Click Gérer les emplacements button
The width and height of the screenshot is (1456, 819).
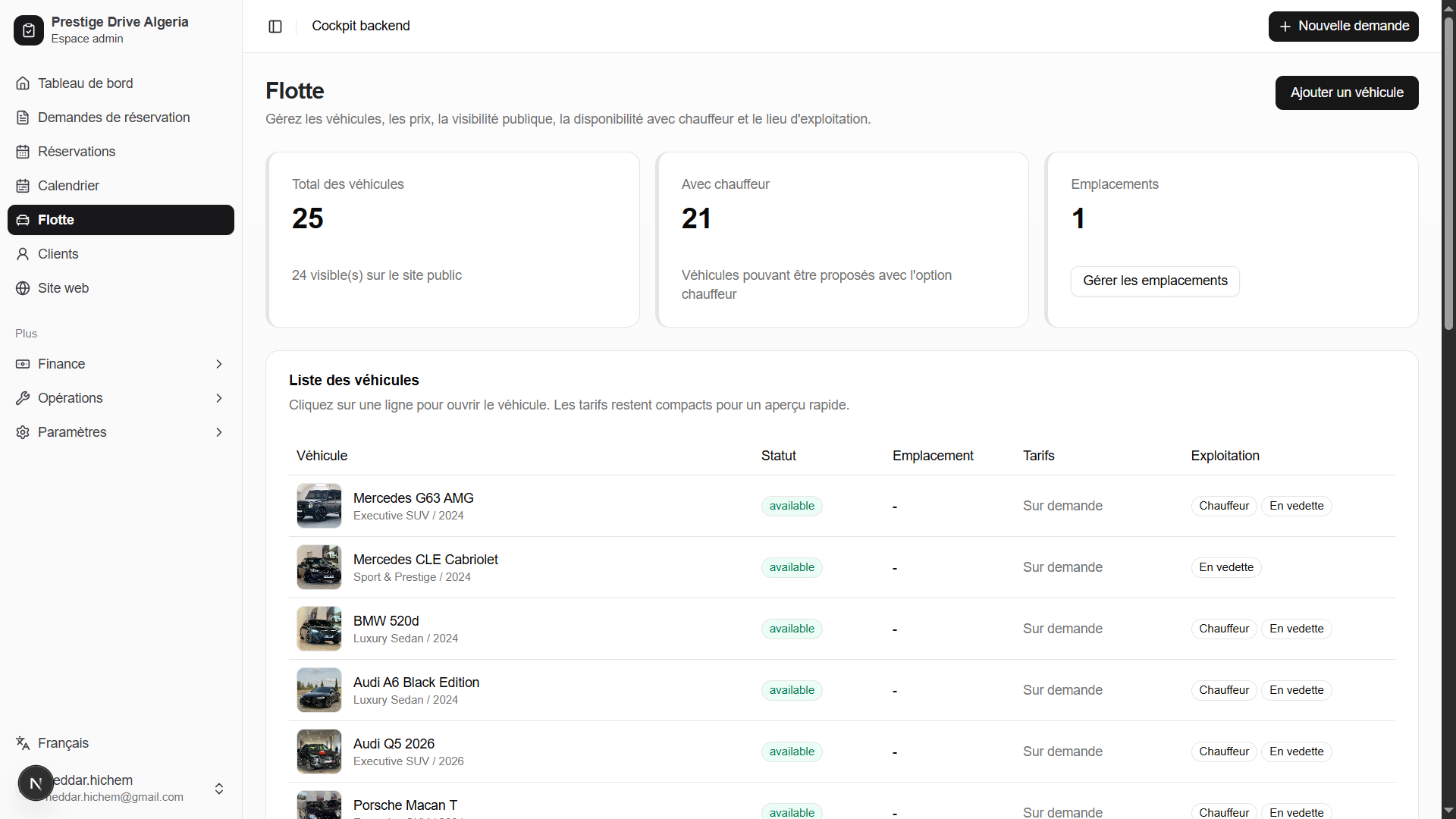pos(1155,281)
